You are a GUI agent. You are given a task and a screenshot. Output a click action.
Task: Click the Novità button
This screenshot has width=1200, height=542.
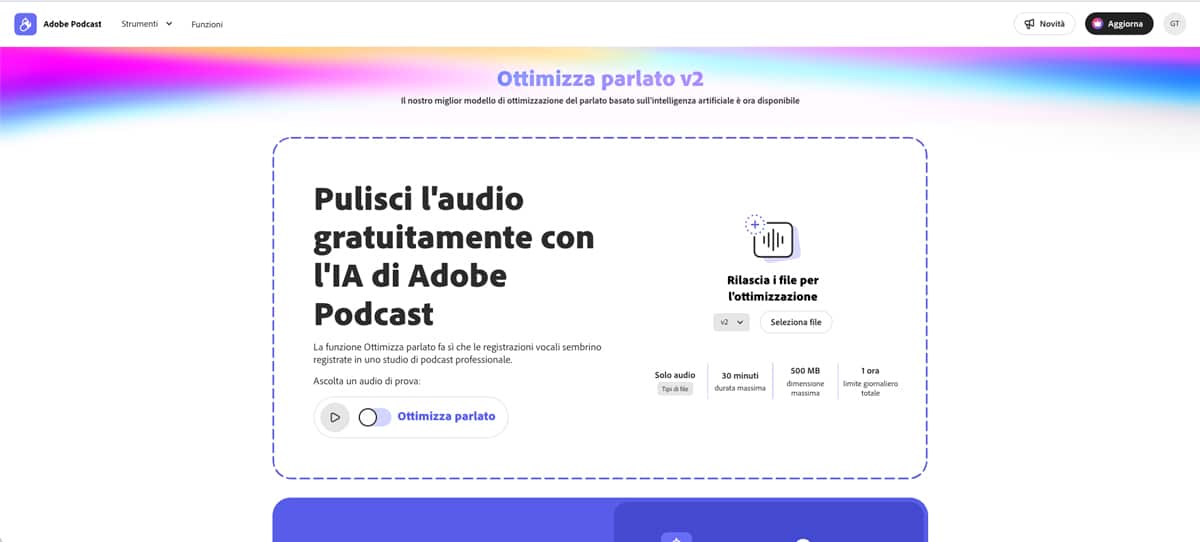click(x=1044, y=24)
